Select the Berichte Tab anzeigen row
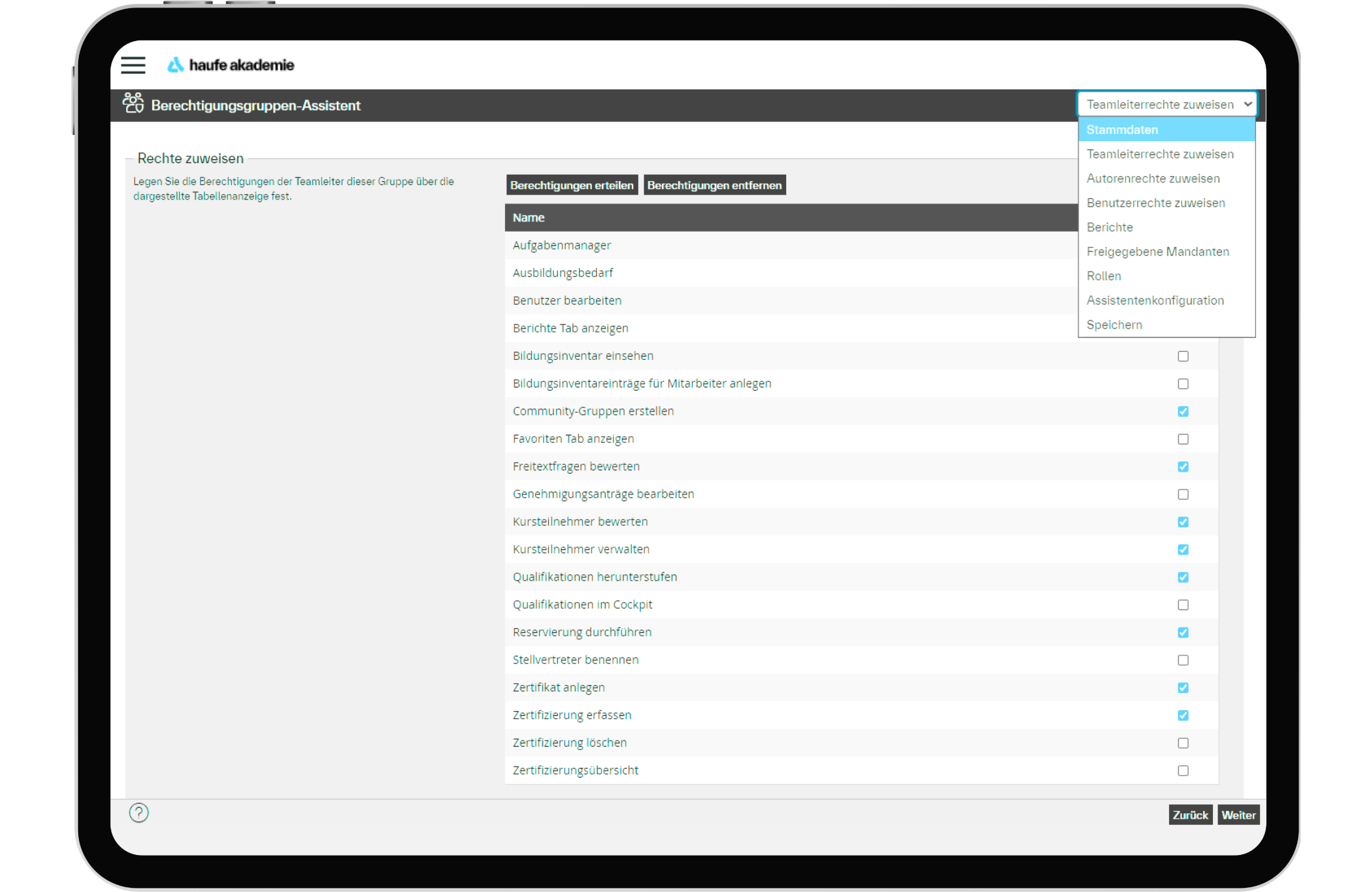This screenshot has height=892, width=1372. tap(792, 328)
